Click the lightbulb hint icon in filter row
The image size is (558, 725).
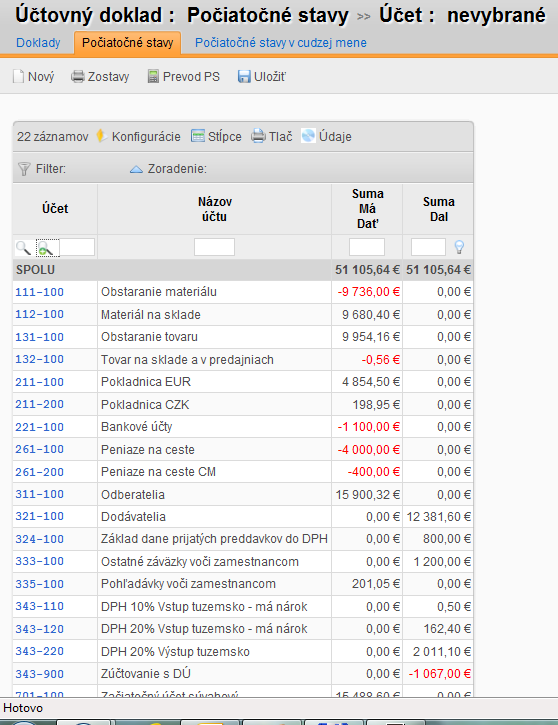pos(459,247)
